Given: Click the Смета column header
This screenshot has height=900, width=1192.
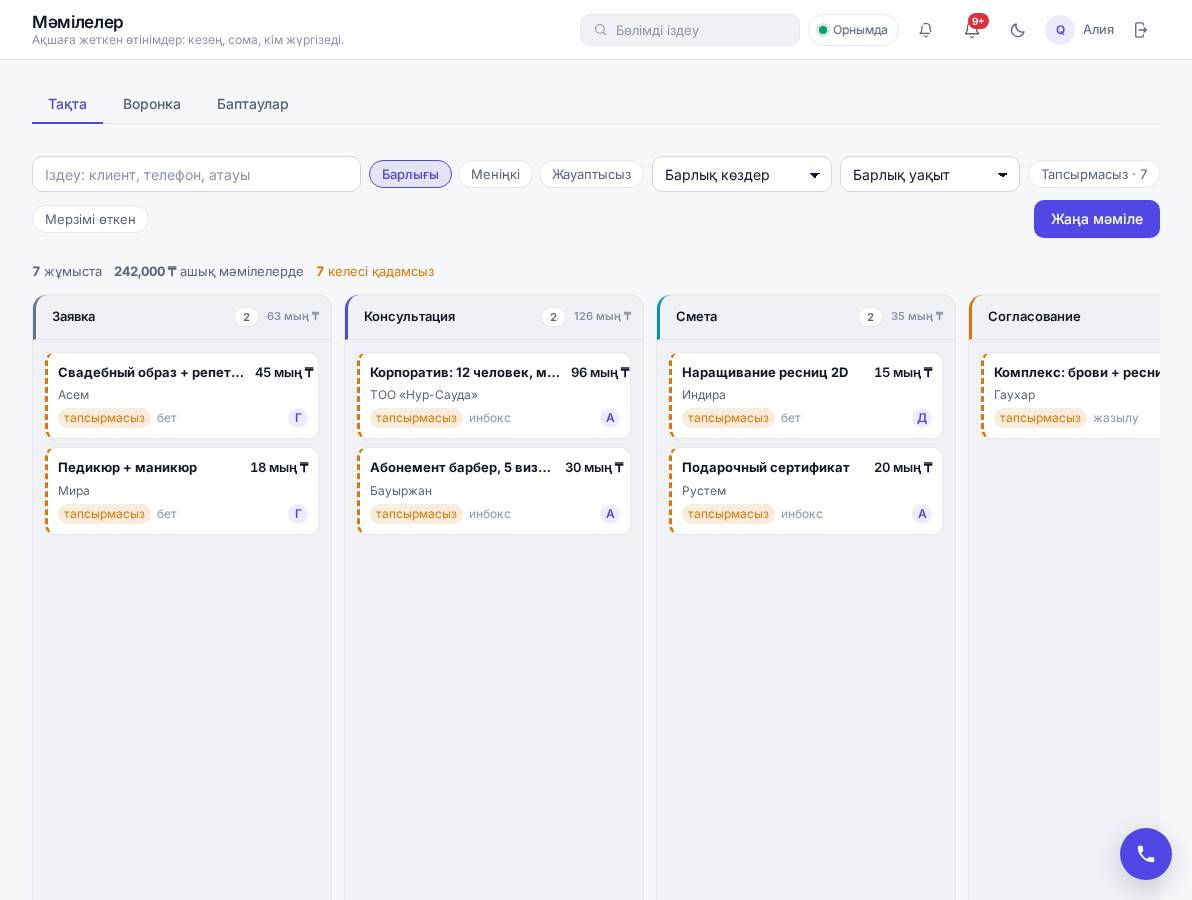Looking at the screenshot, I should point(805,316).
